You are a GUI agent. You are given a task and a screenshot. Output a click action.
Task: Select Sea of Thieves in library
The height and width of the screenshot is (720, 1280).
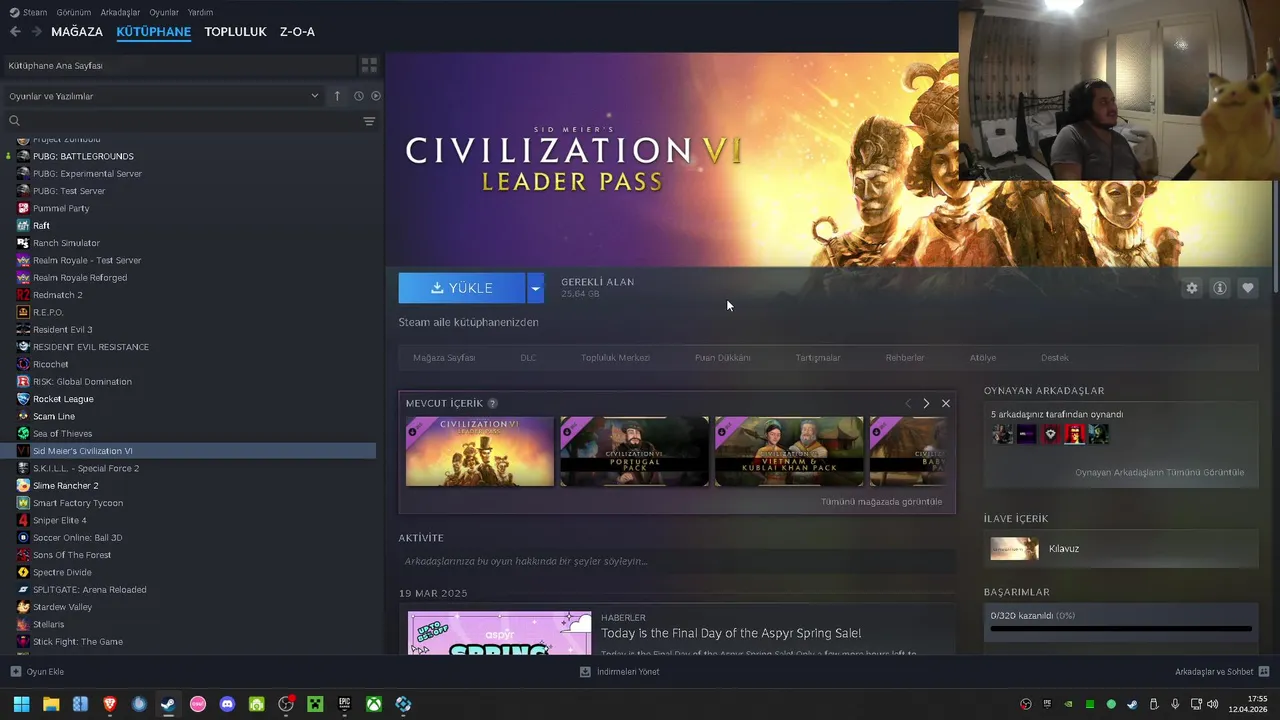[62, 433]
